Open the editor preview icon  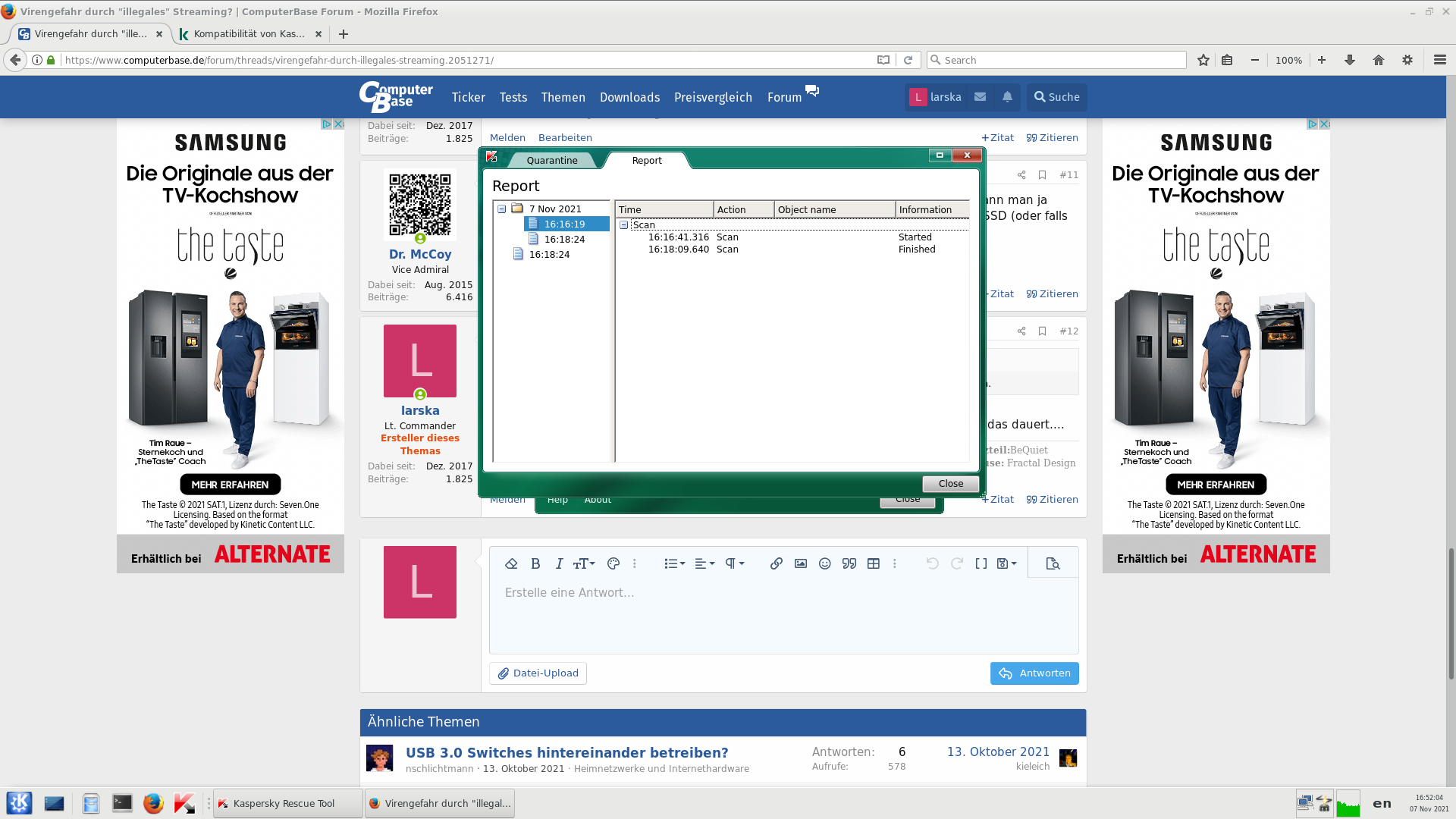(x=1052, y=563)
